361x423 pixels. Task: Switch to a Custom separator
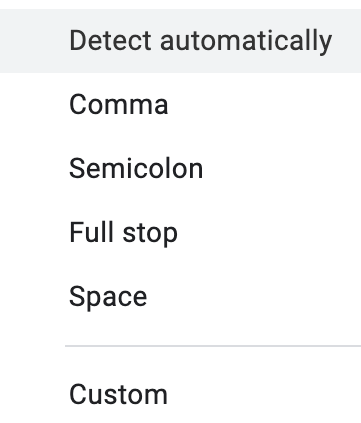click(x=180, y=395)
